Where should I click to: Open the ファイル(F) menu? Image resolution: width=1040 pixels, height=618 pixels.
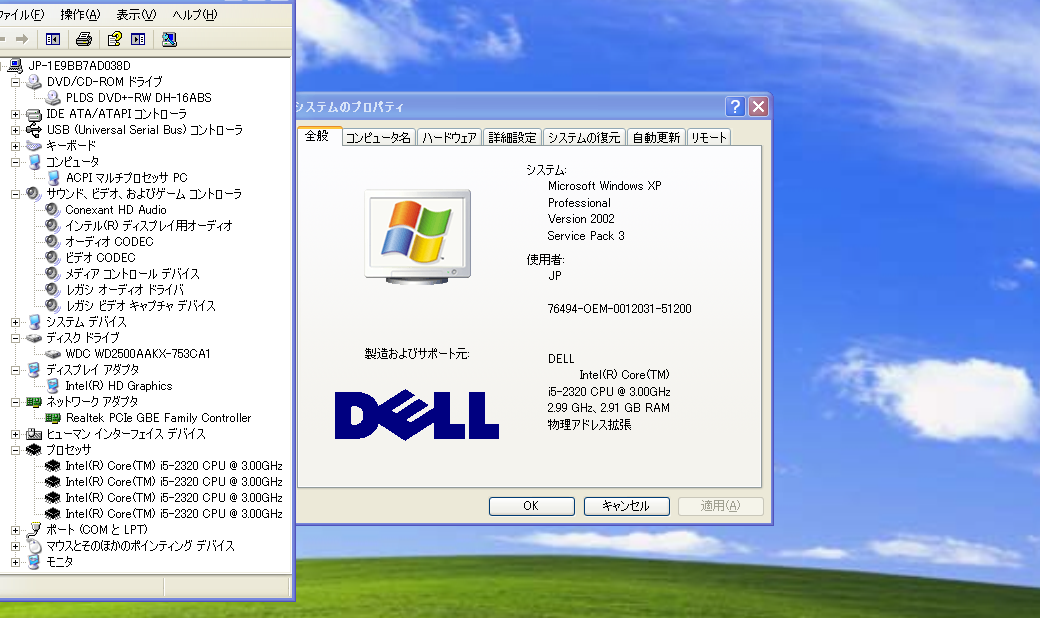[x=22, y=15]
